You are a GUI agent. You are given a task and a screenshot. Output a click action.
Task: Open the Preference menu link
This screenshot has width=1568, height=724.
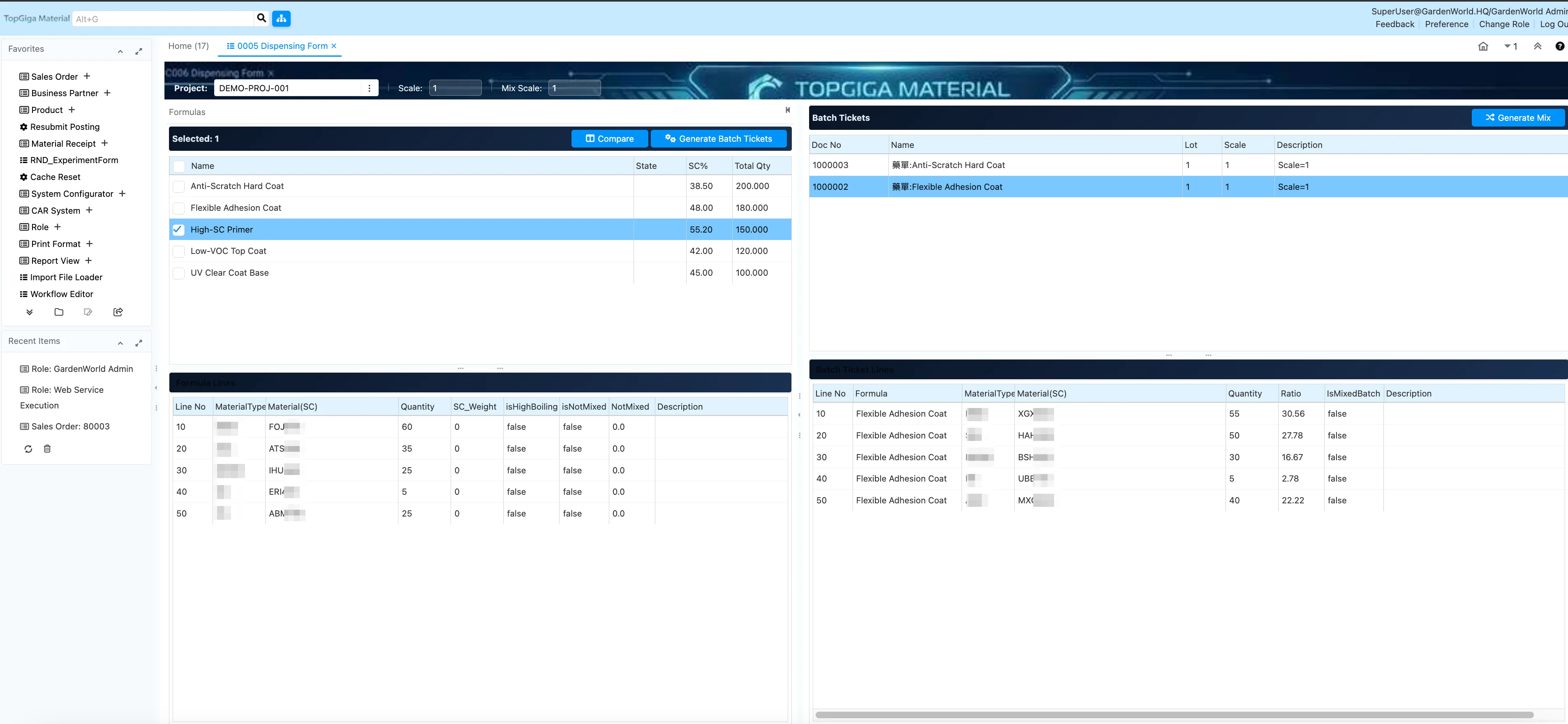point(1446,24)
